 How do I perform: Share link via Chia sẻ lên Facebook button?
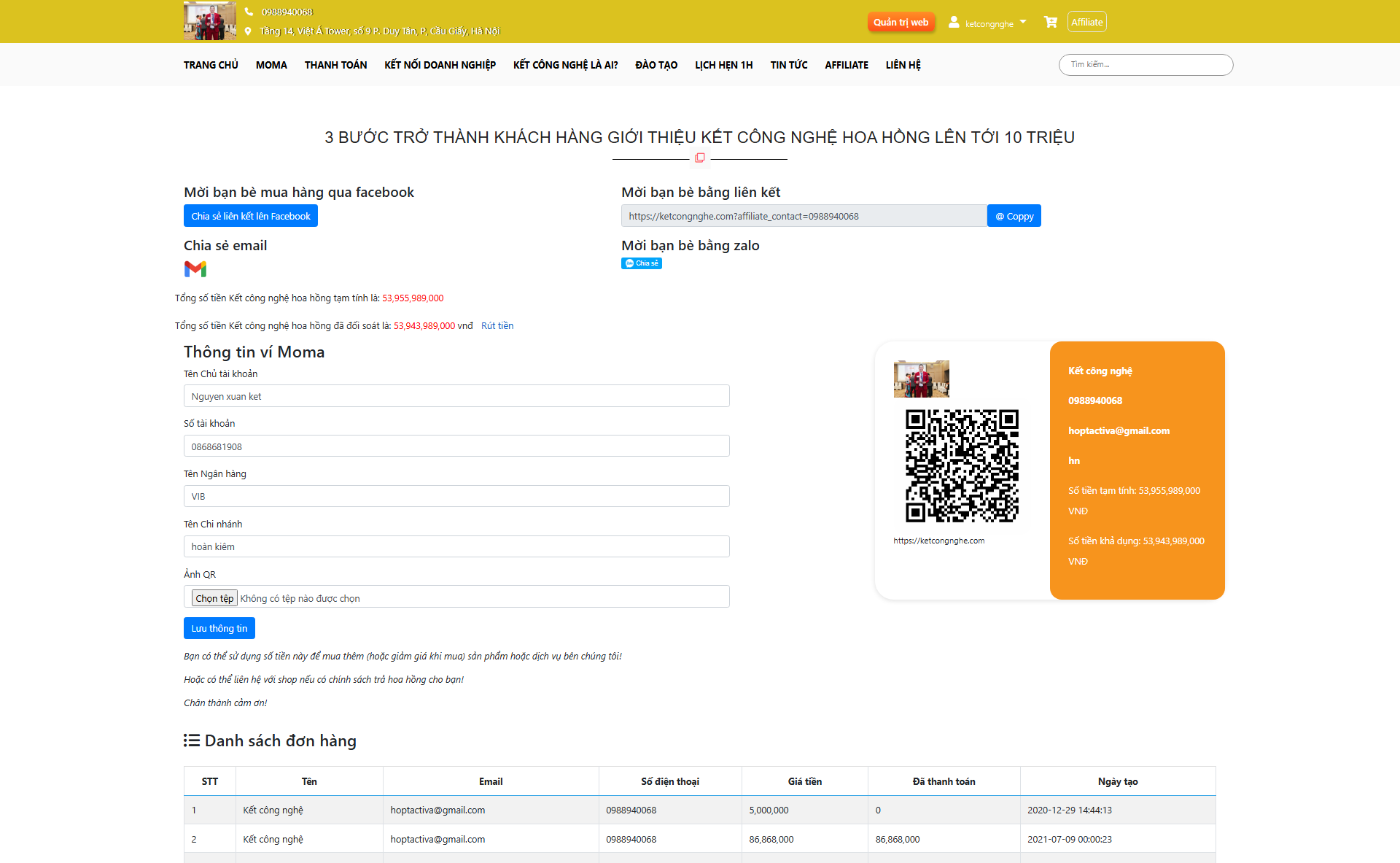pyautogui.click(x=250, y=216)
